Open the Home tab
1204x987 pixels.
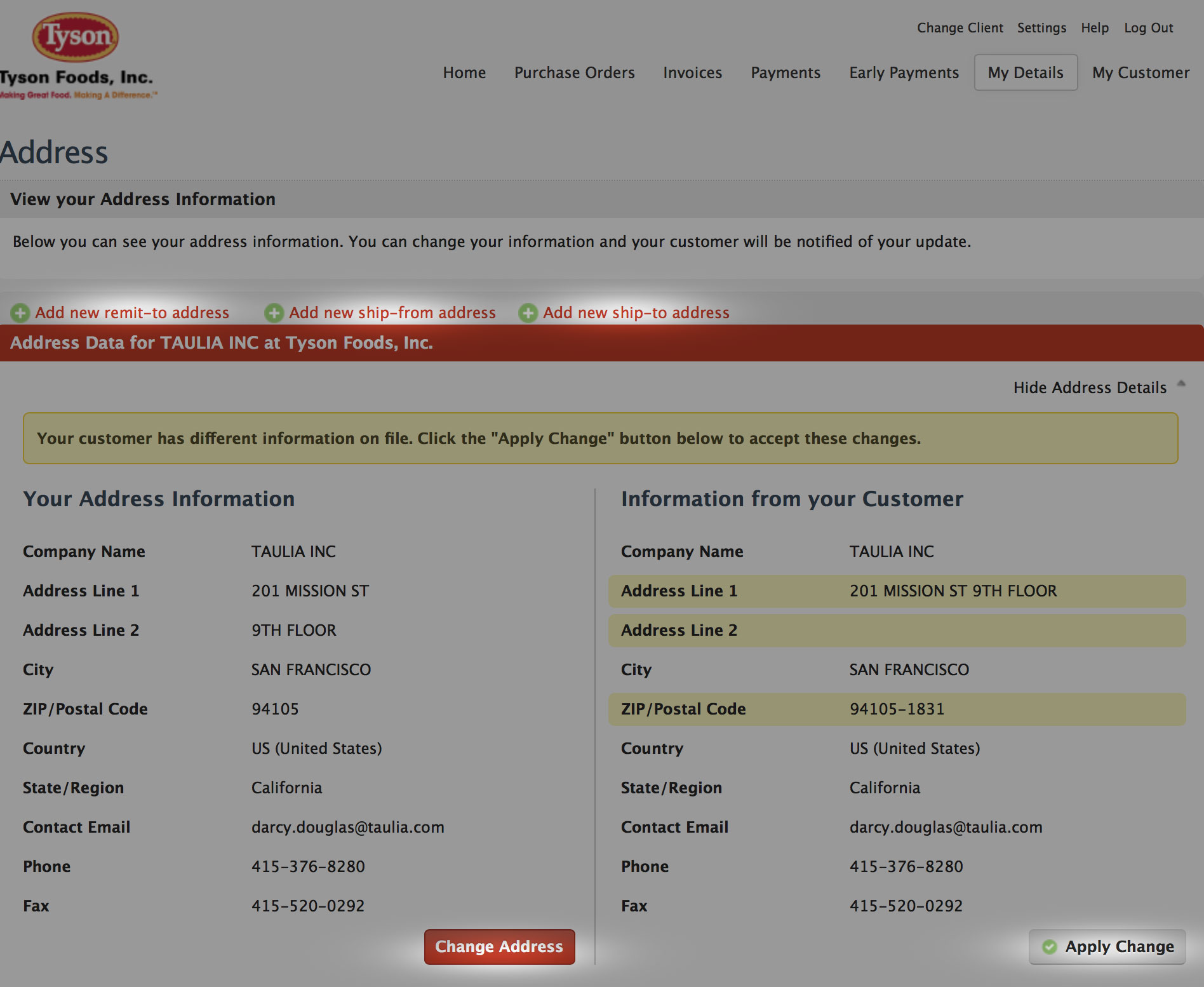click(x=464, y=72)
